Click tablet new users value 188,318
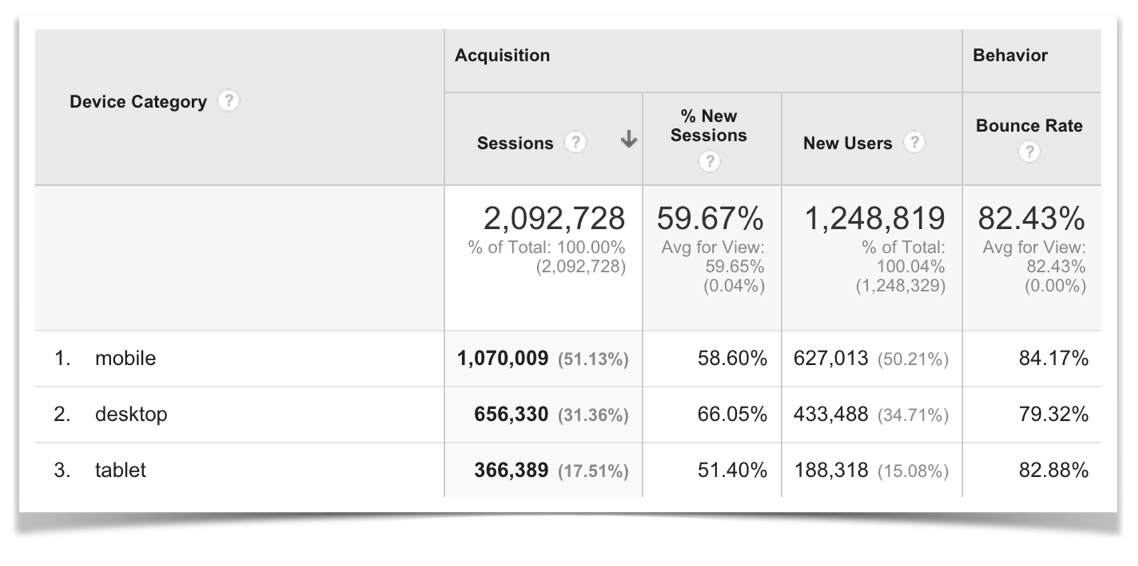 [828, 469]
